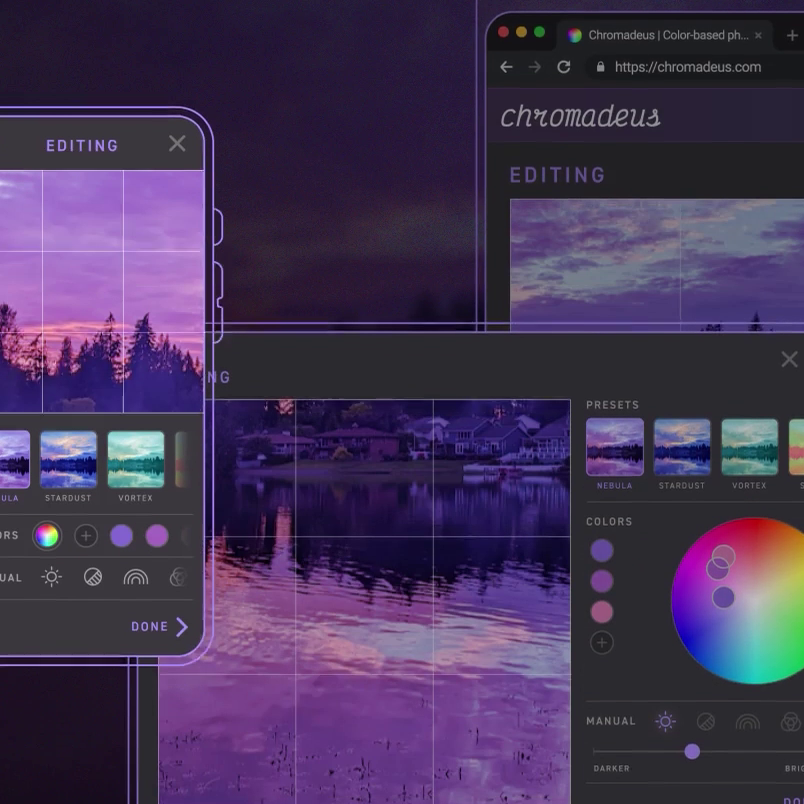The width and height of the screenshot is (804, 804).
Task: Go back using browser back arrow
Action: 506,67
